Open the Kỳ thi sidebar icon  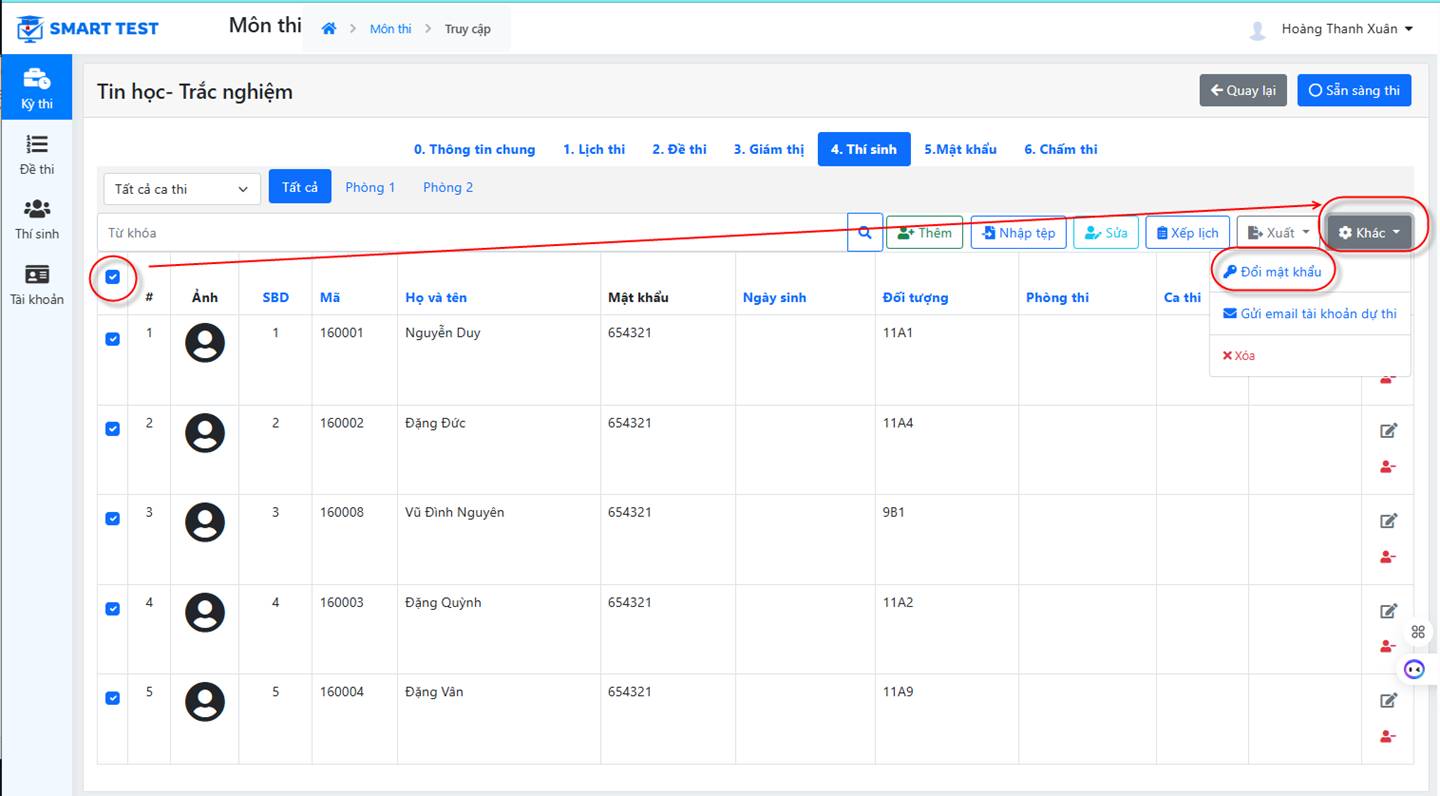(37, 88)
